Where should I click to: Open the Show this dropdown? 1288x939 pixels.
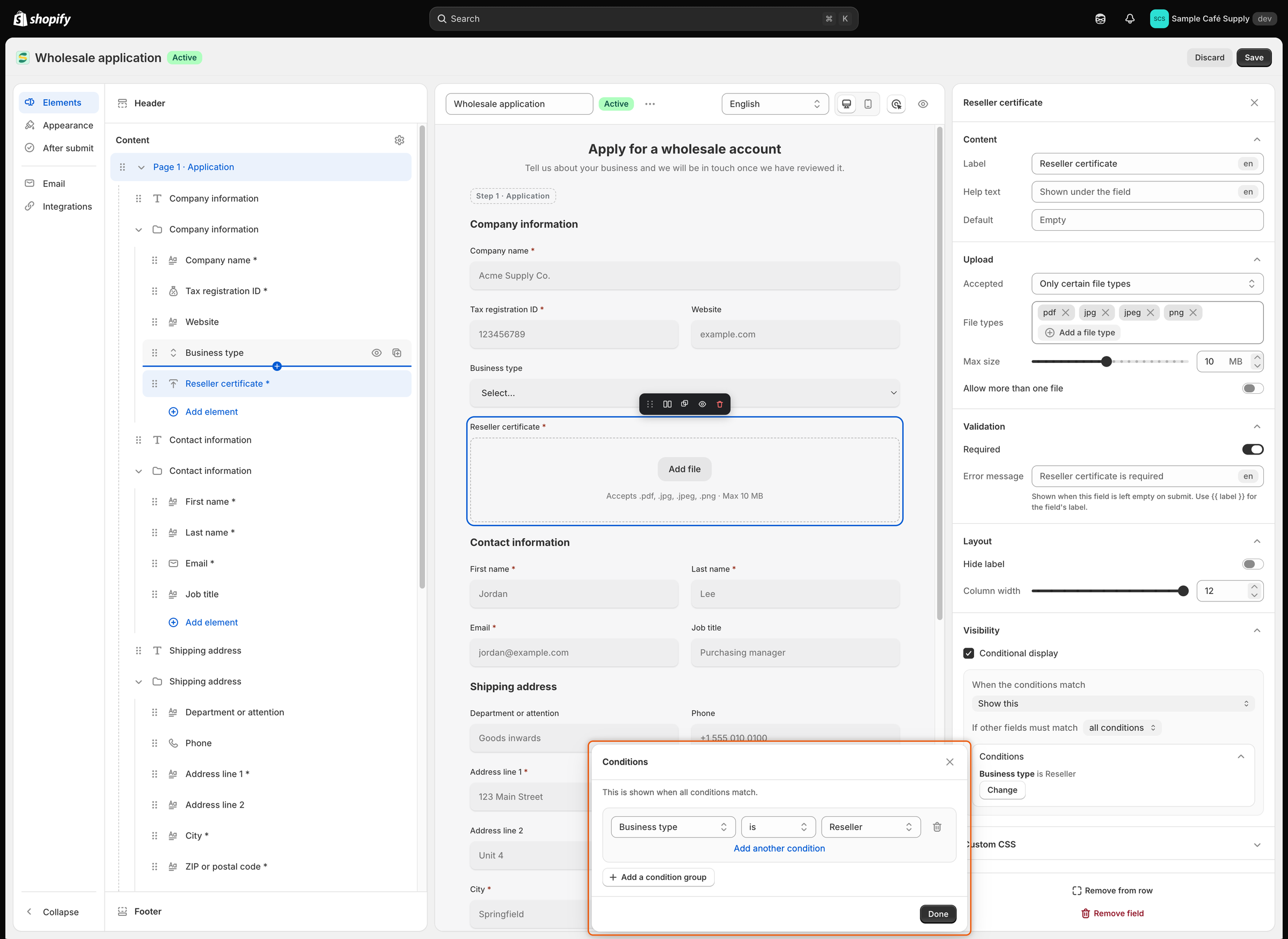click(x=1113, y=703)
